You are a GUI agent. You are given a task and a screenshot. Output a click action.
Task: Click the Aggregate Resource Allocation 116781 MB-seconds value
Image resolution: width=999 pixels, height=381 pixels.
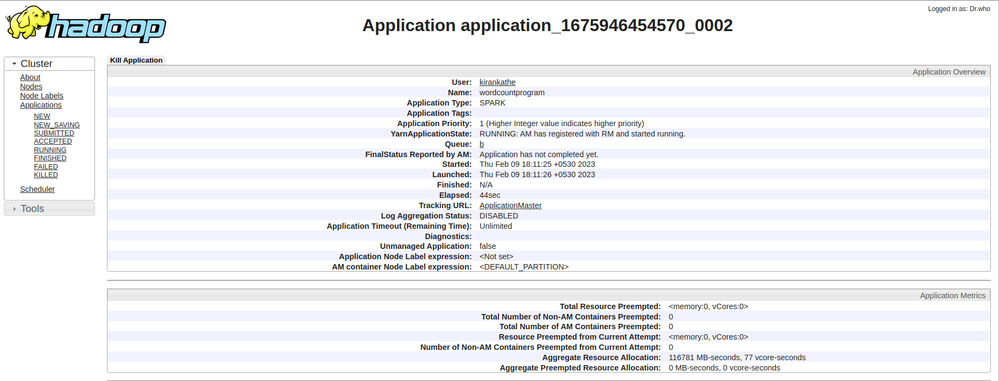737,357
